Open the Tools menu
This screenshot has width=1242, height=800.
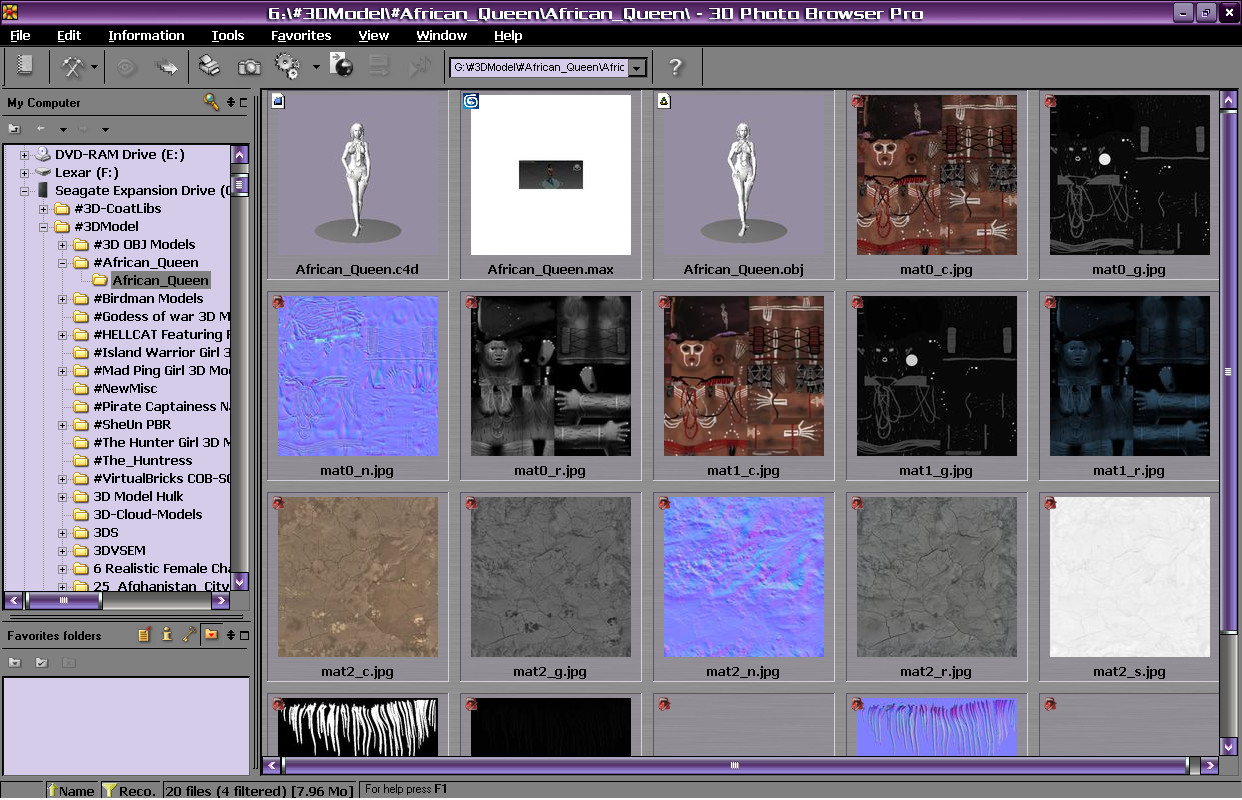(x=228, y=35)
